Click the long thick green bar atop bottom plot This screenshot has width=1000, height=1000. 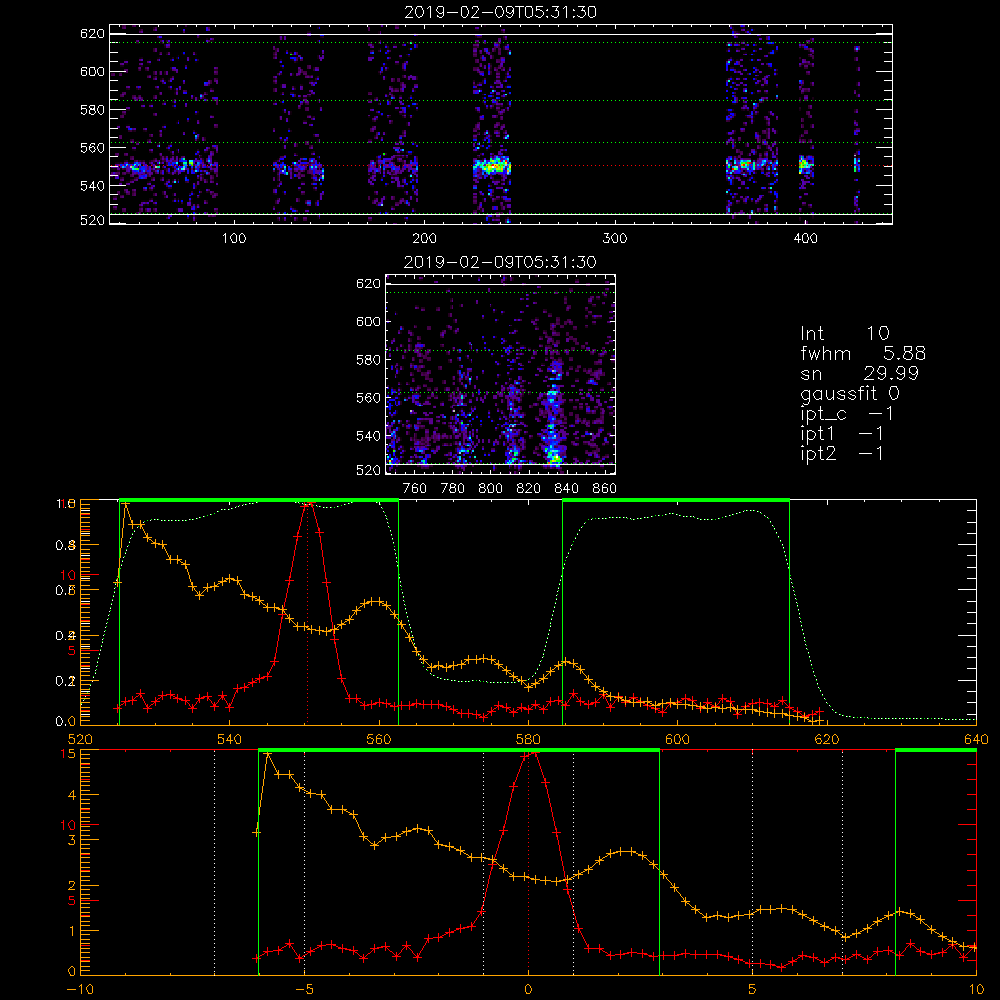point(459,751)
